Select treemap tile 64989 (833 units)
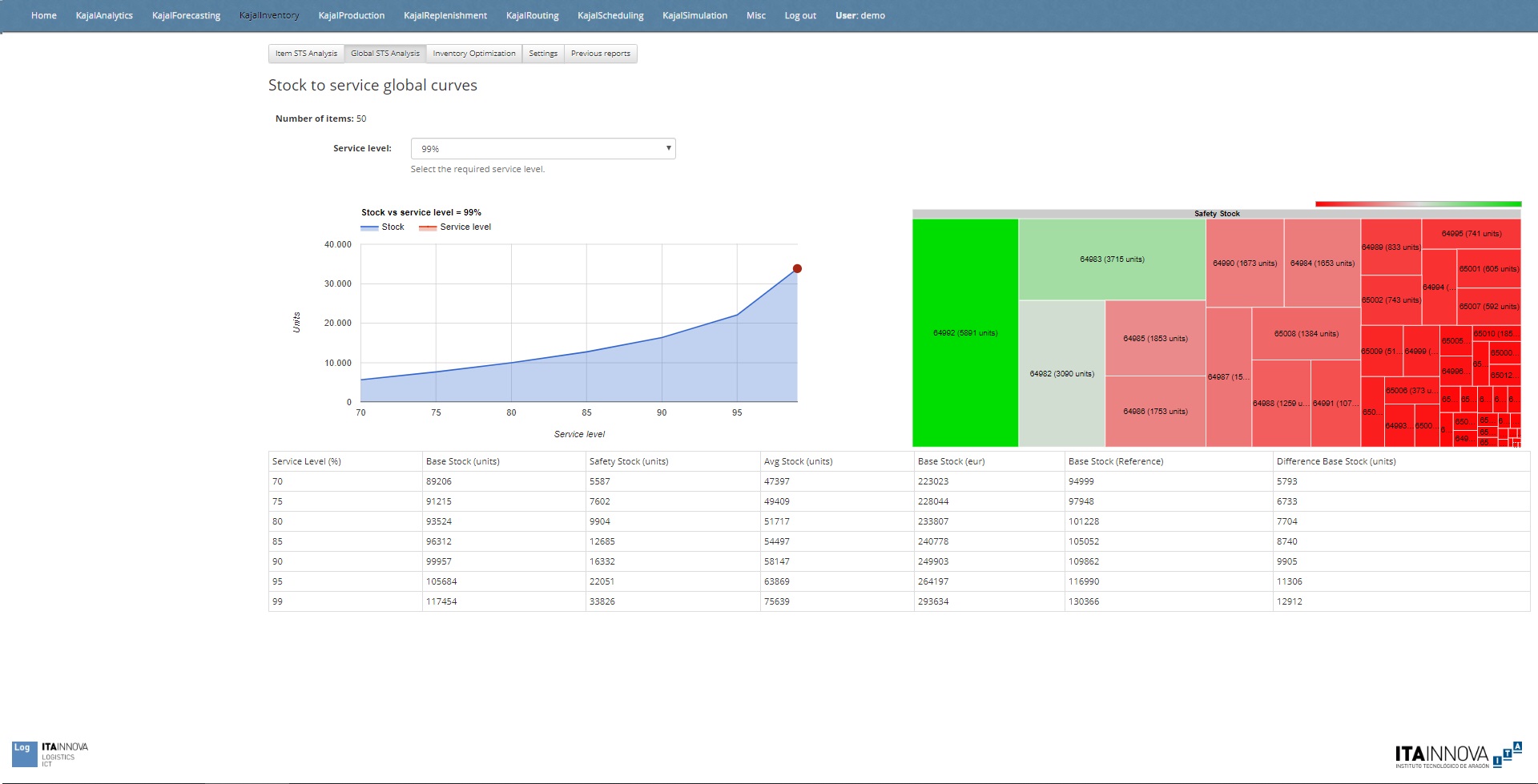Image resolution: width=1538 pixels, height=784 pixels. click(1391, 247)
